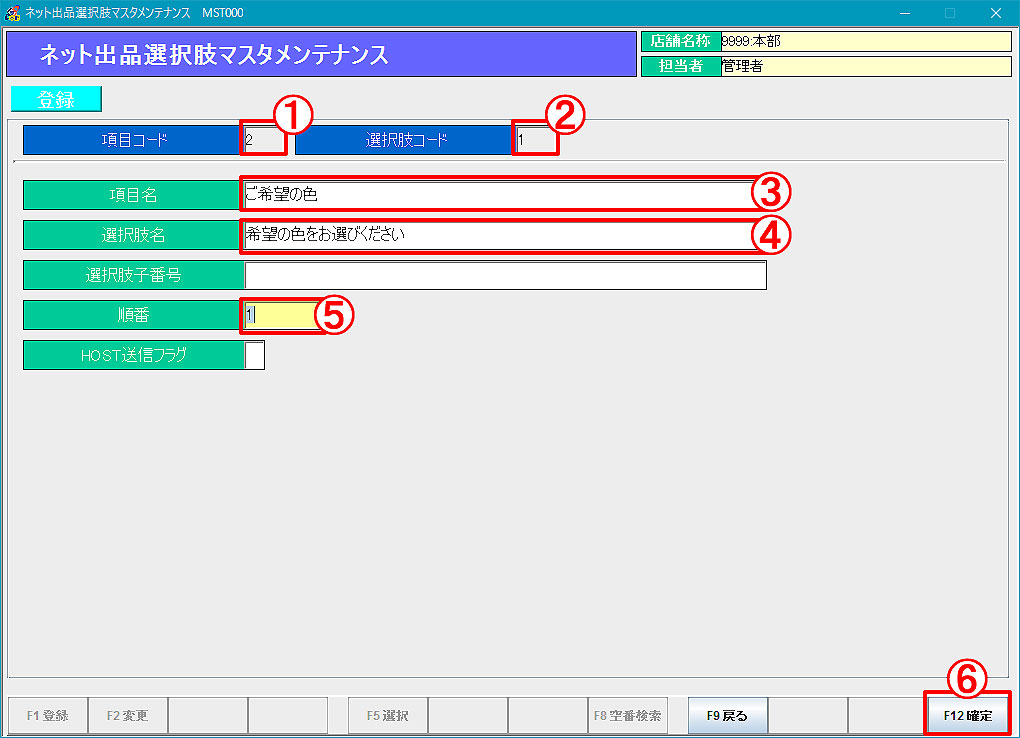Click the F8 空番検索 button

(627, 715)
